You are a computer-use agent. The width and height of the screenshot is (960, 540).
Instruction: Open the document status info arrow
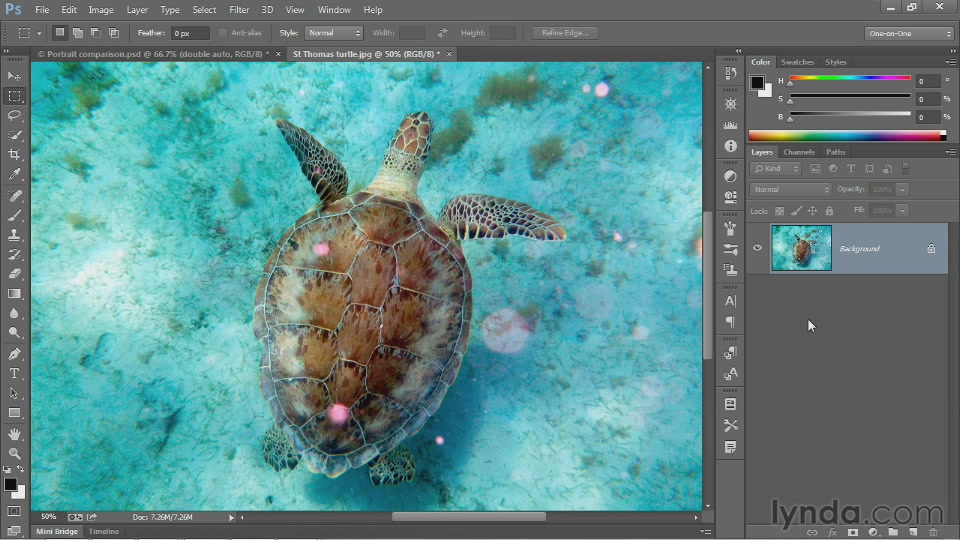pos(231,517)
